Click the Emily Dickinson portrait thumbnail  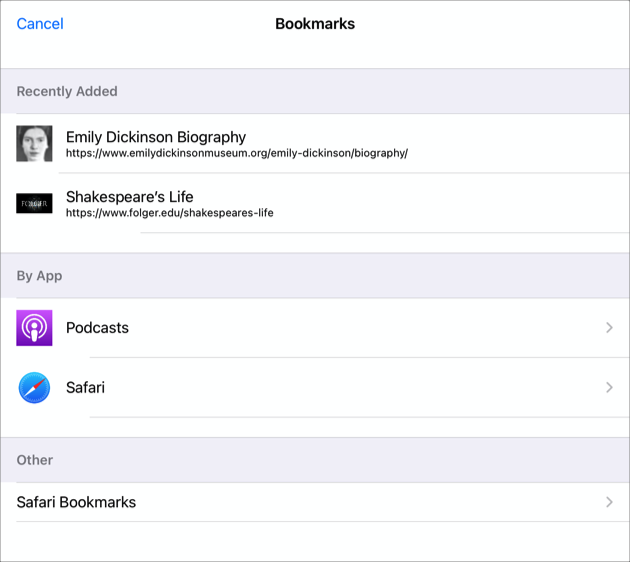pyautogui.click(x=34, y=144)
